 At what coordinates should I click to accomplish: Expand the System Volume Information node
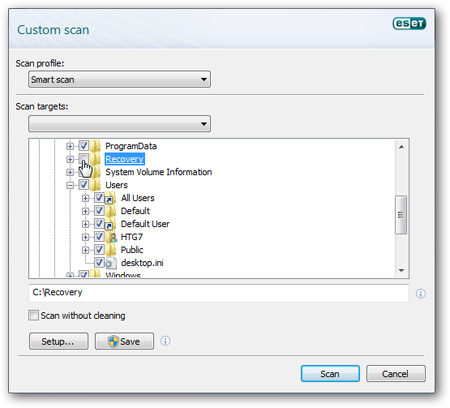coord(70,172)
